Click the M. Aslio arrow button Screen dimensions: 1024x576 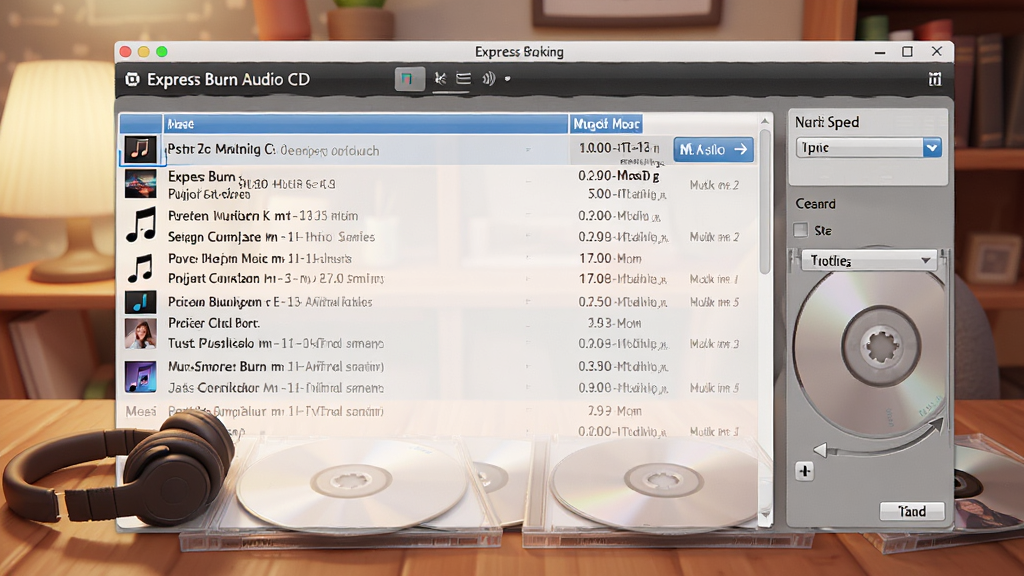713,150
